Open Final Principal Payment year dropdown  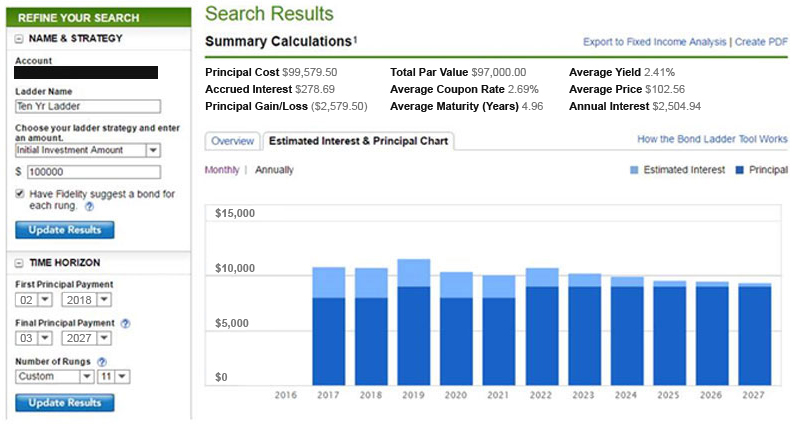coord(104,339)
